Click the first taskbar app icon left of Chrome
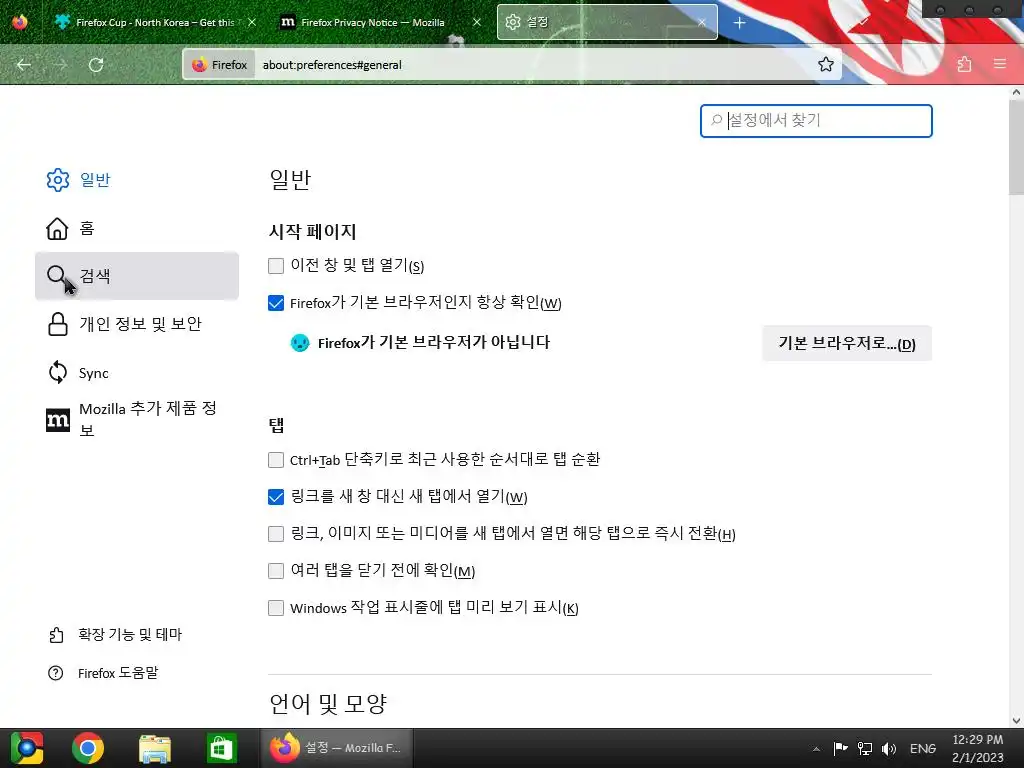1024x768 pixels. click(x=26, y=748)
